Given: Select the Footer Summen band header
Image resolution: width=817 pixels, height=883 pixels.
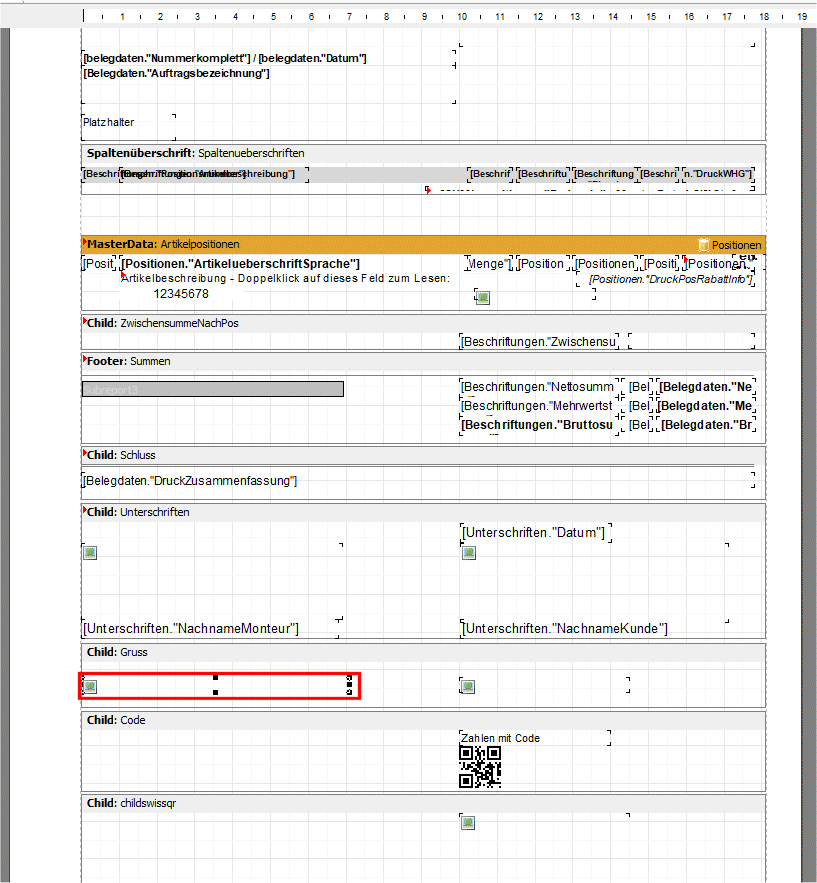Looking at the screenshot, I should pyautogui.click(x=423, y=362).
